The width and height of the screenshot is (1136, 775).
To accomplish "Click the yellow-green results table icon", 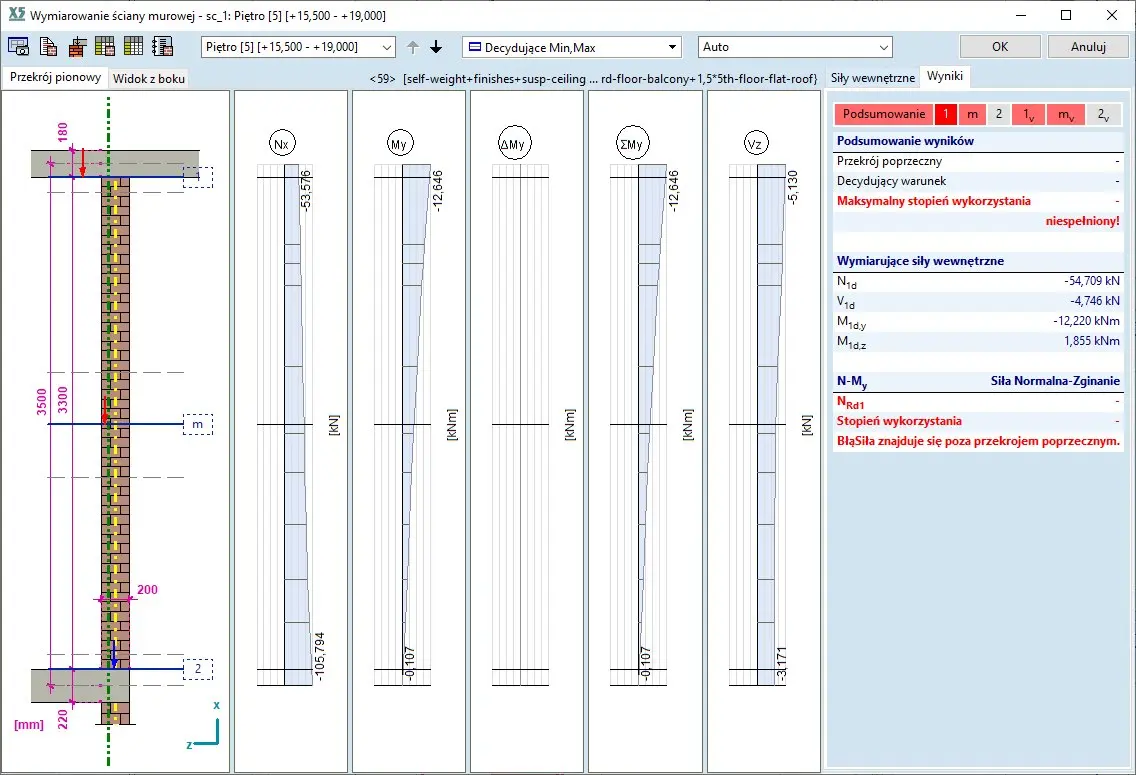I will (x=133, y=47).
